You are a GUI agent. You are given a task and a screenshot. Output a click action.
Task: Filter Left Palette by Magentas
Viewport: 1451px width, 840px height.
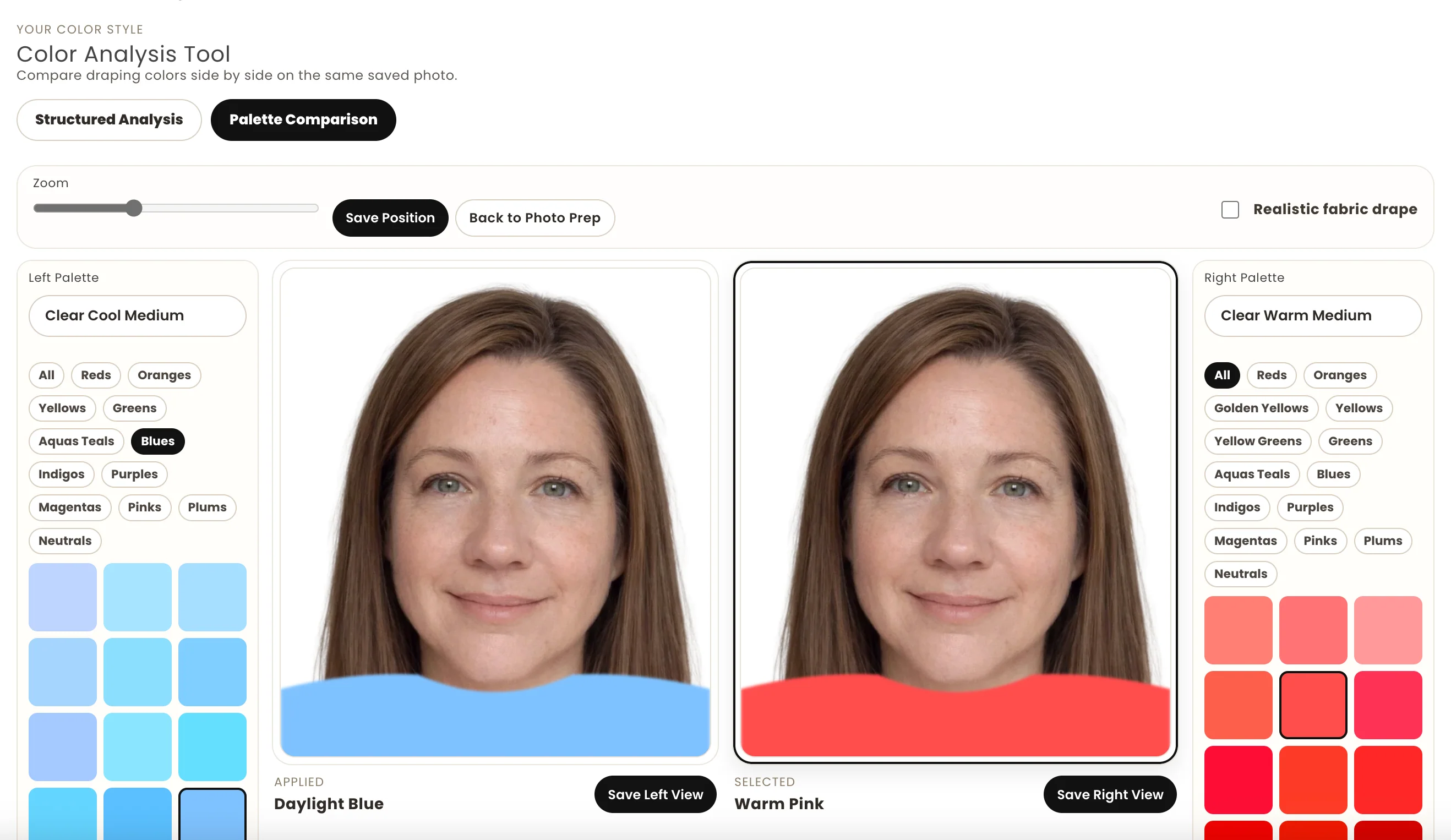coord(70,507)
